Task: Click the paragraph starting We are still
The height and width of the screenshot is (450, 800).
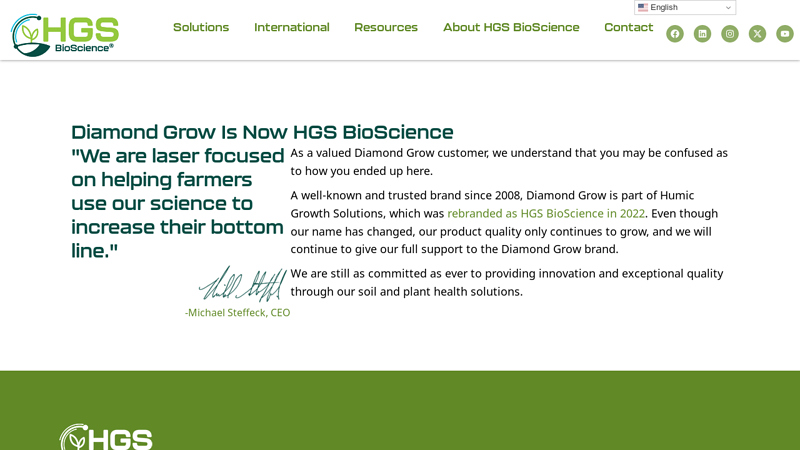Action: click(507, 282)
